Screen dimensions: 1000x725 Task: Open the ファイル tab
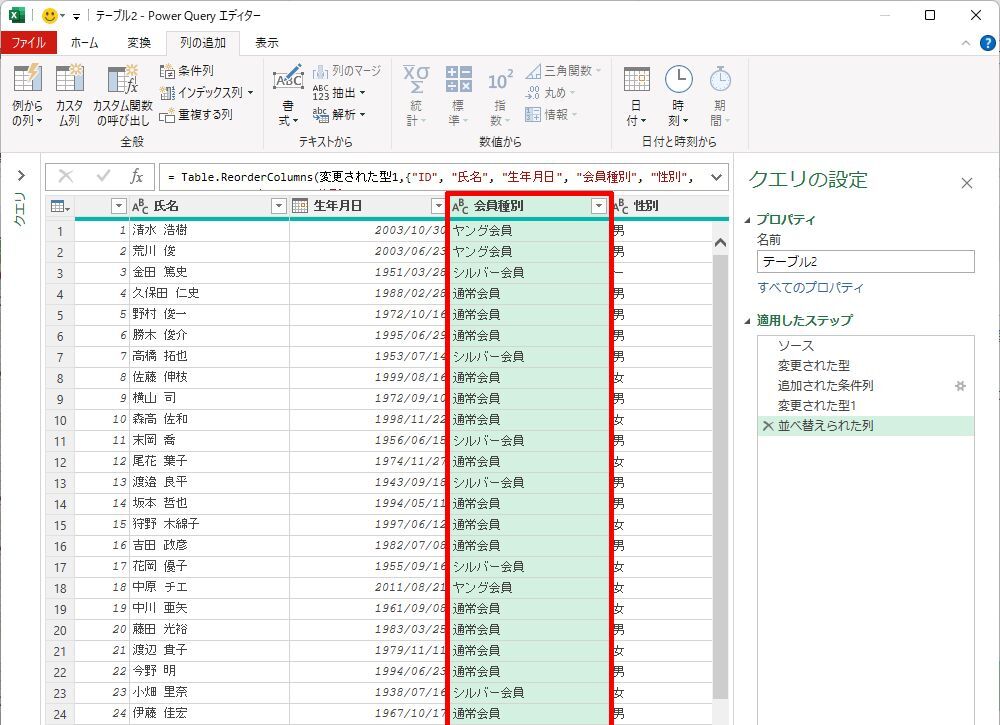[x=28, y=43]
